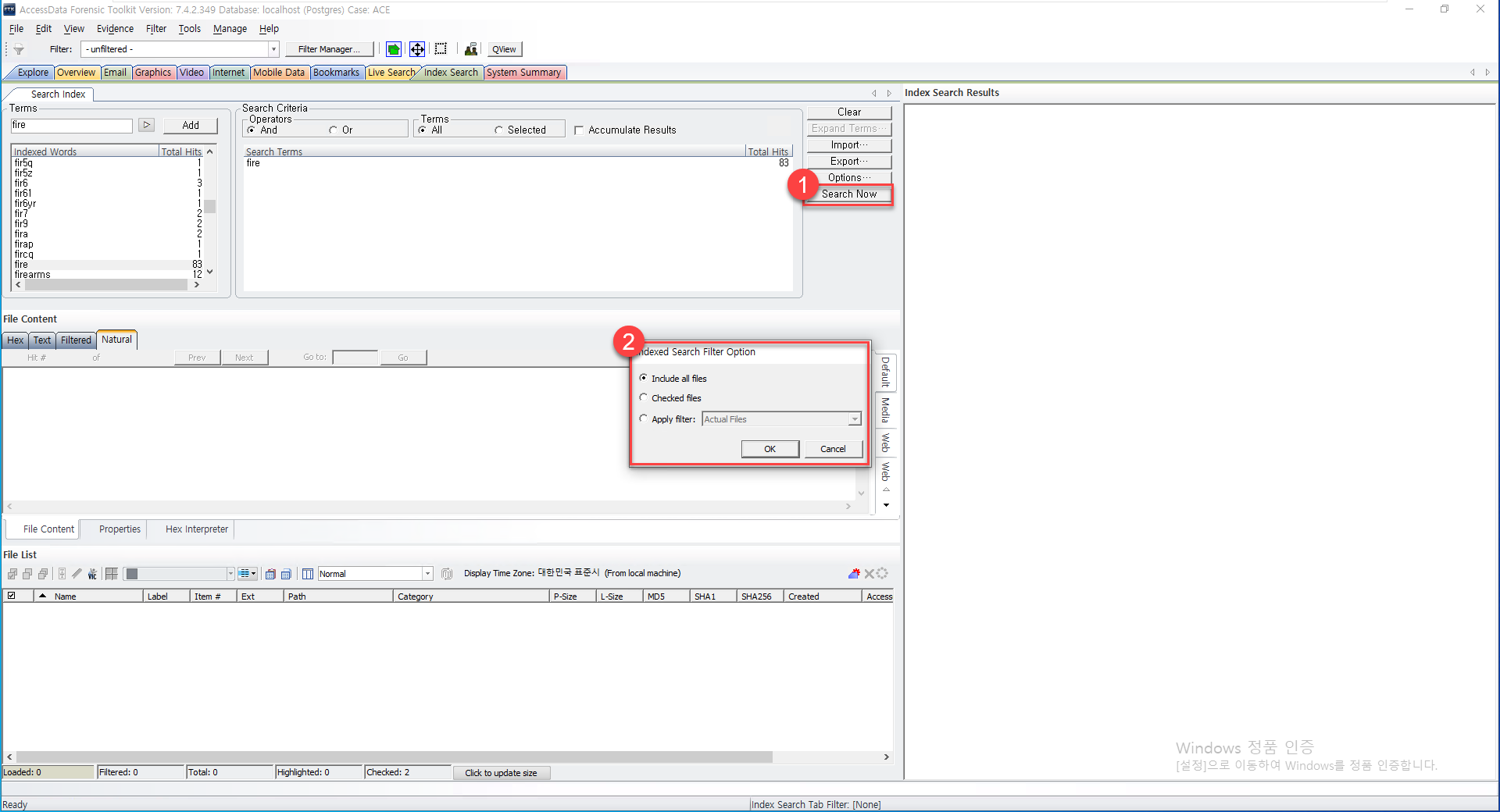Click the Terms text input field
The image size is (1500, 812).
(x=71, y=125)
